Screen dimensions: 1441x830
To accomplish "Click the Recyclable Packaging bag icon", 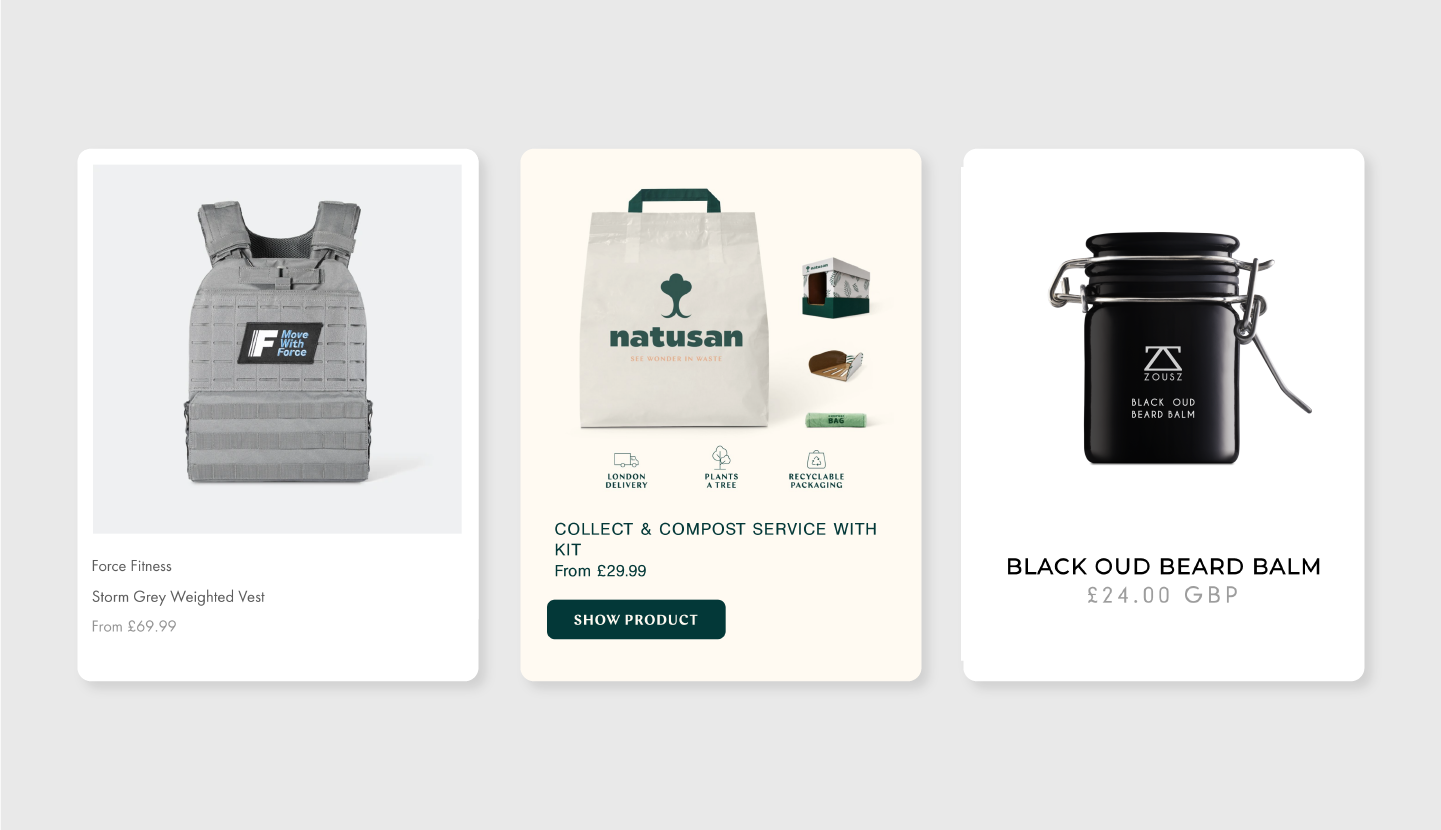I will (x=816, y=459).
